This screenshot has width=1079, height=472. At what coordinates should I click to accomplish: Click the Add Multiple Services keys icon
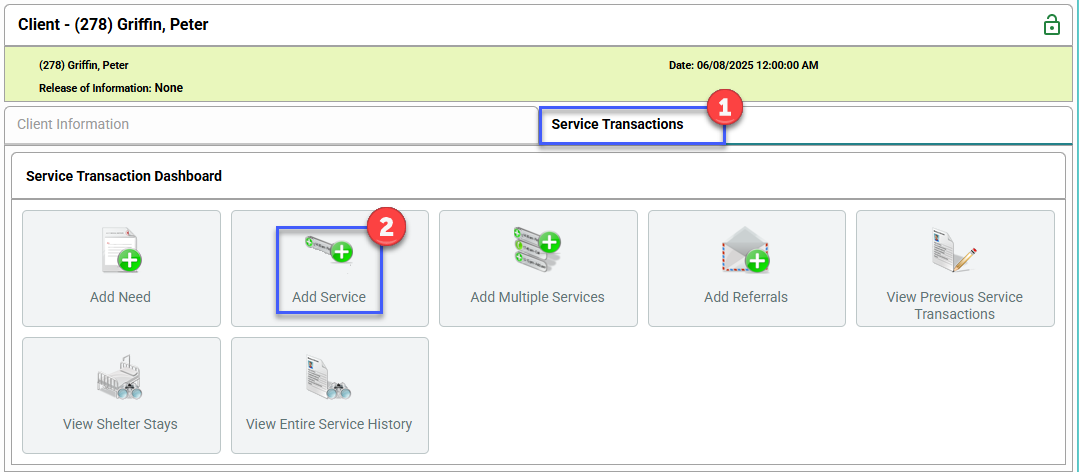pos(537,250)
